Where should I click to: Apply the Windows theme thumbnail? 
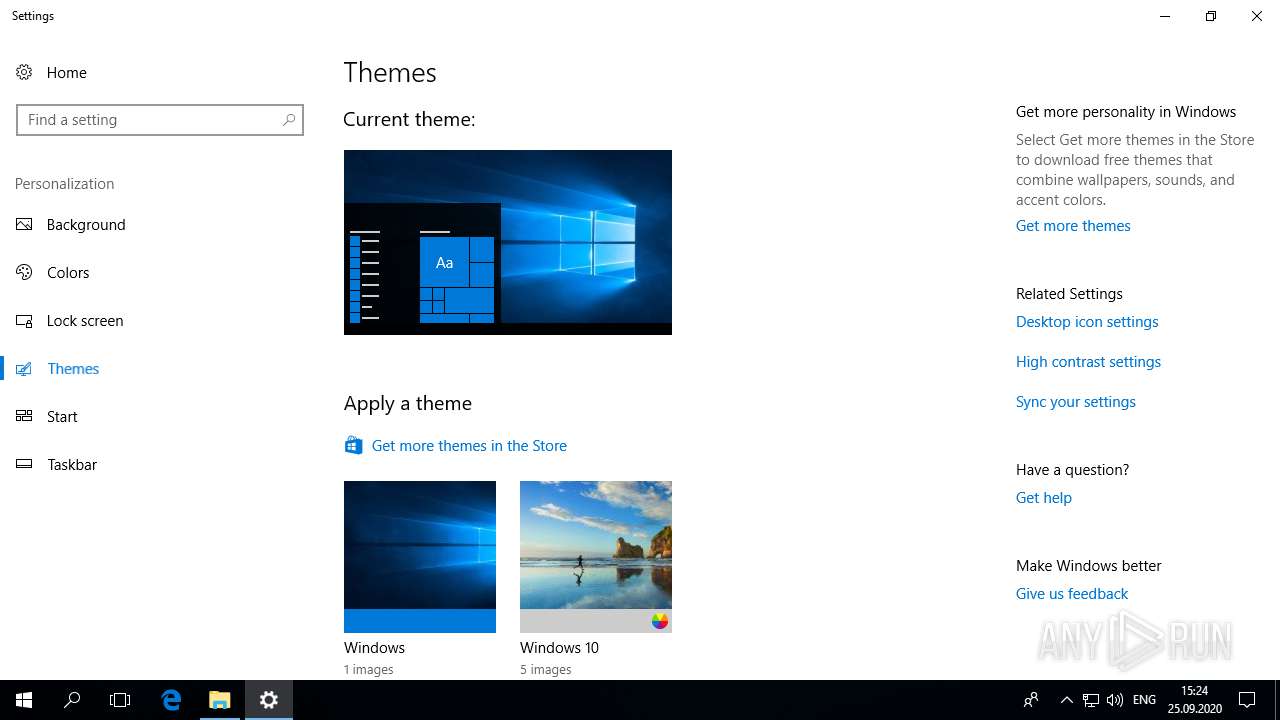[420, 557]
